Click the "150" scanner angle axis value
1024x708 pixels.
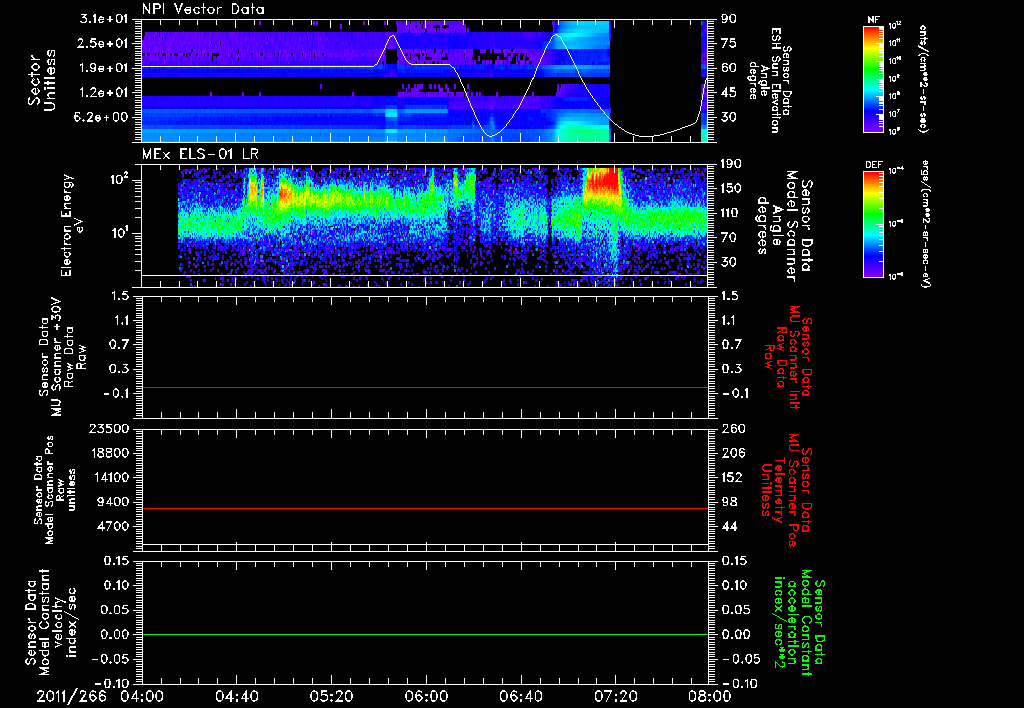[733, 189]
